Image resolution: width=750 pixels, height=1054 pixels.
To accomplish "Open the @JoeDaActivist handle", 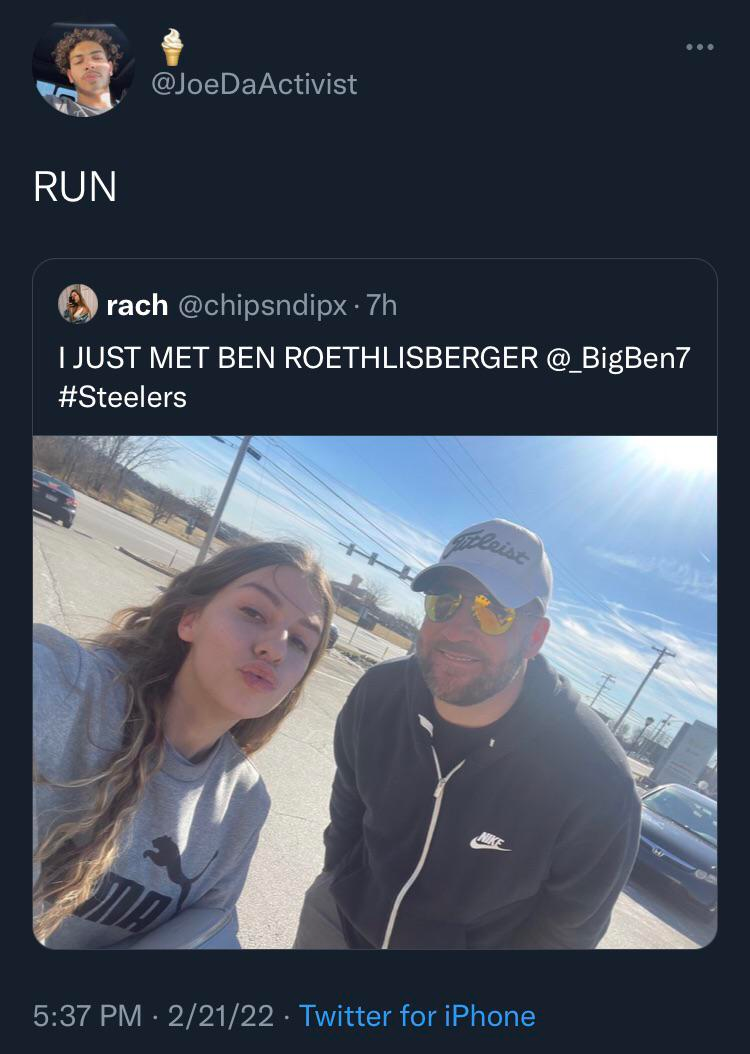I will click(x=254, y=84).
